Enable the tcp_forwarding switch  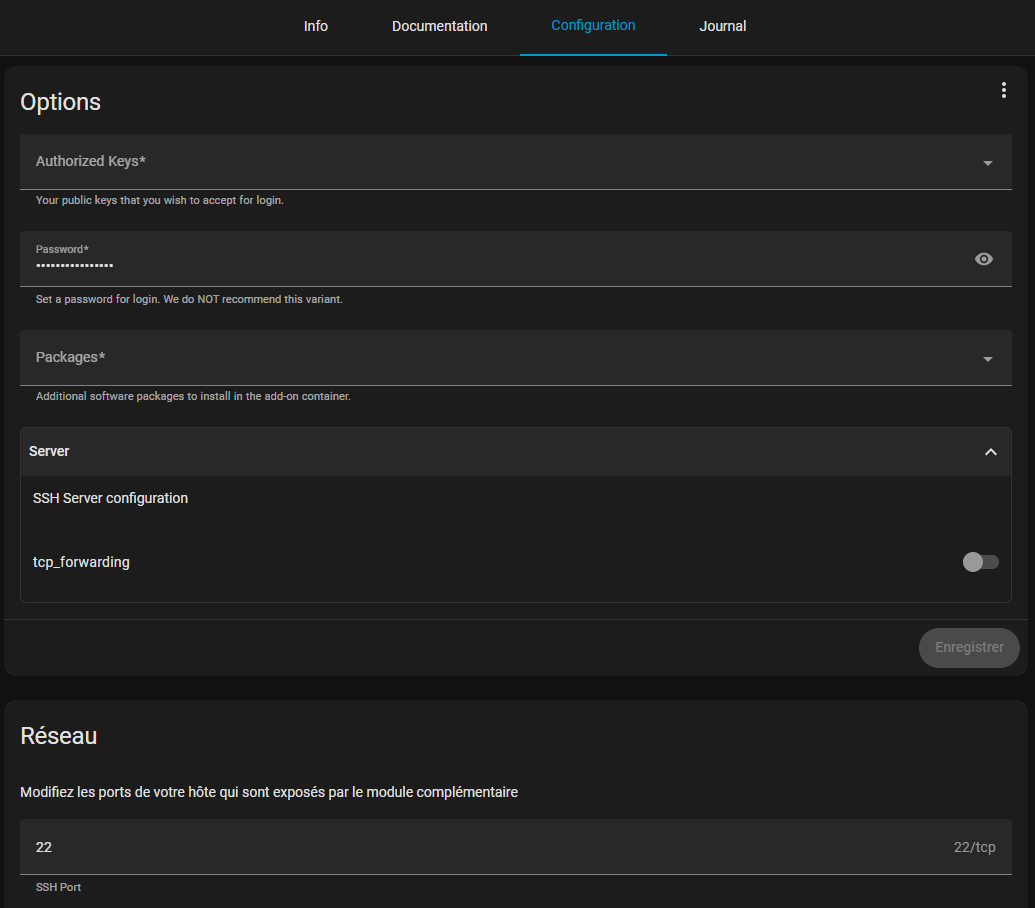click(x=980, y=562)
